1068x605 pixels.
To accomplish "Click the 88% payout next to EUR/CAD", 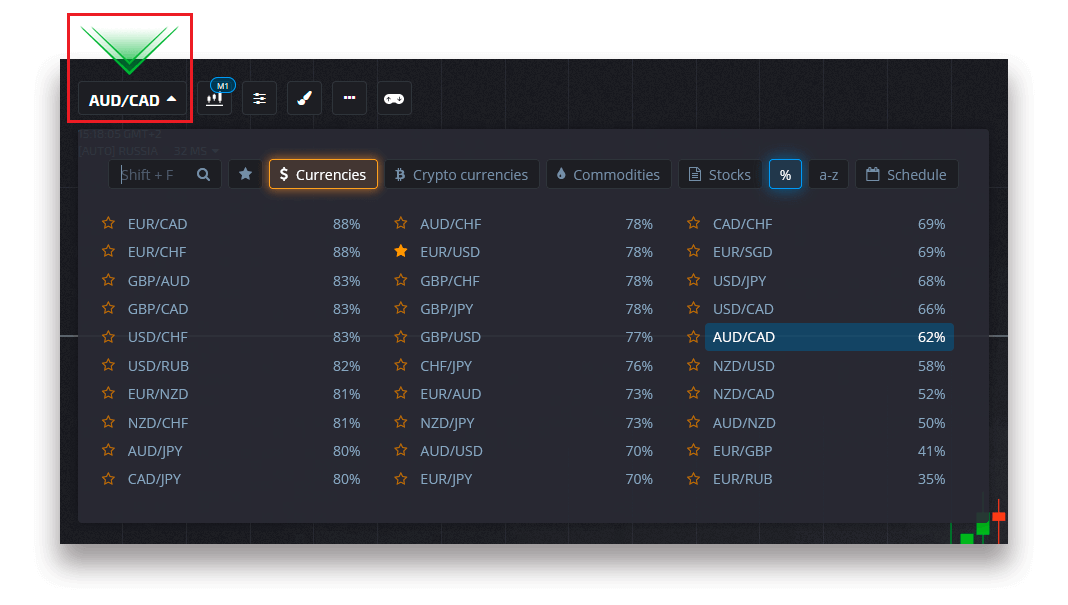I will tap(347, 223).
